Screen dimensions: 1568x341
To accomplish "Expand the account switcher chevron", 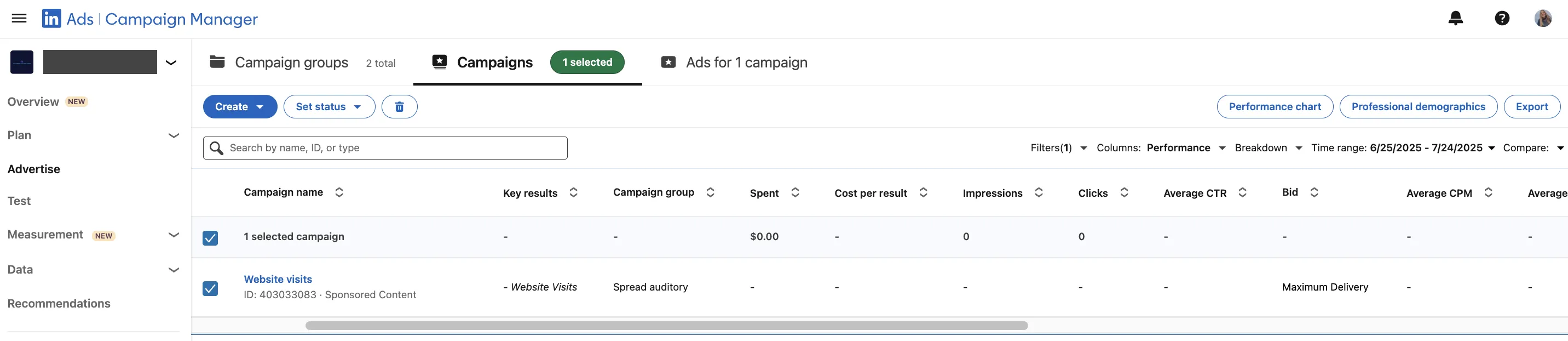I will (171, 62).
